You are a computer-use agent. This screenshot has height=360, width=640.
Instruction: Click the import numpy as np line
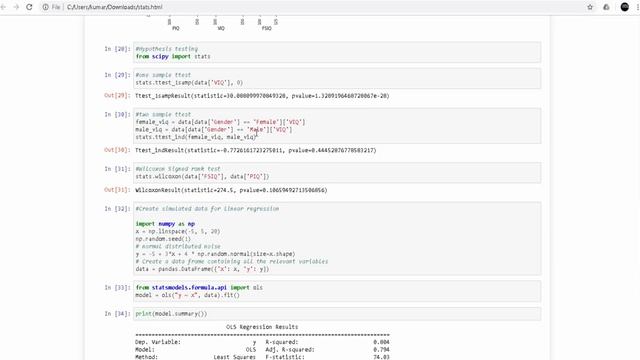point(165,224)
